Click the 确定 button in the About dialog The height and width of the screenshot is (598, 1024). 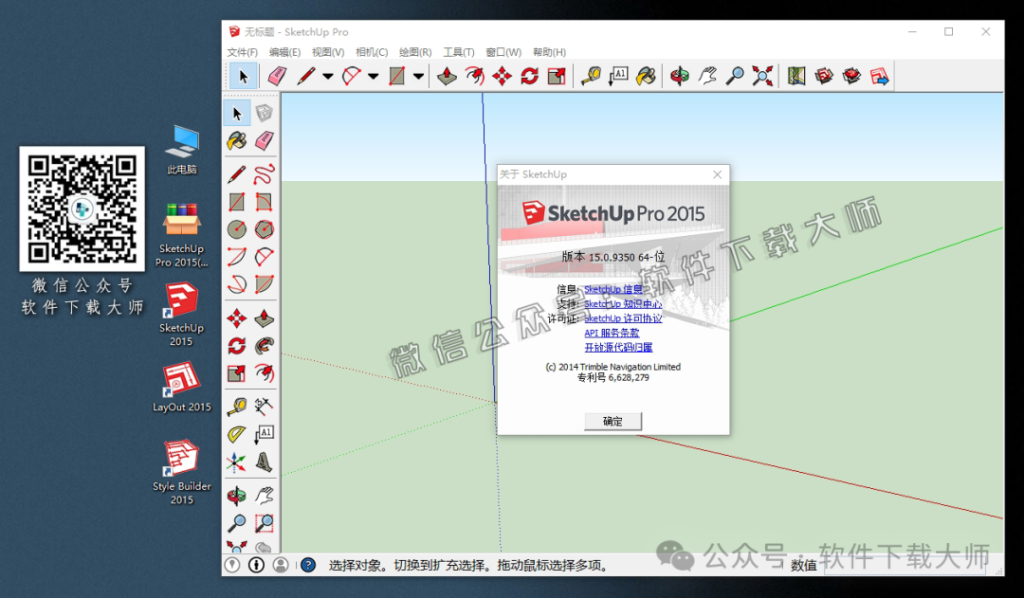[x=612, y=421]
